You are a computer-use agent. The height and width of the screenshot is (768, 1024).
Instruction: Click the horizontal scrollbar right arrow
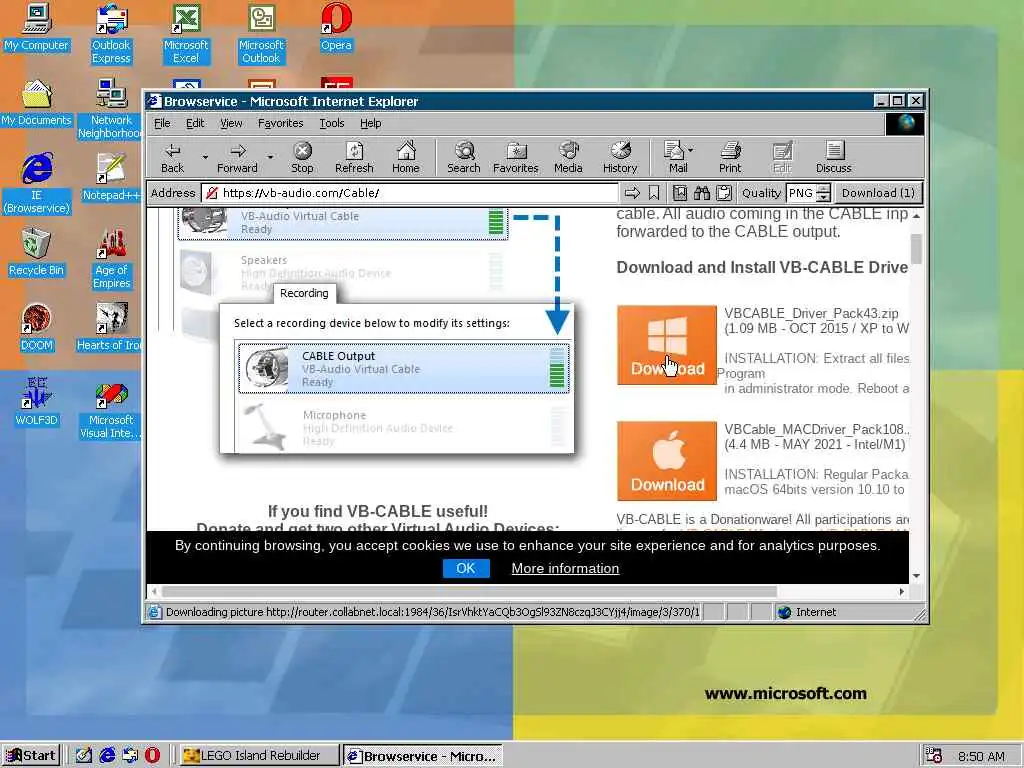click(x=902, y=592)
